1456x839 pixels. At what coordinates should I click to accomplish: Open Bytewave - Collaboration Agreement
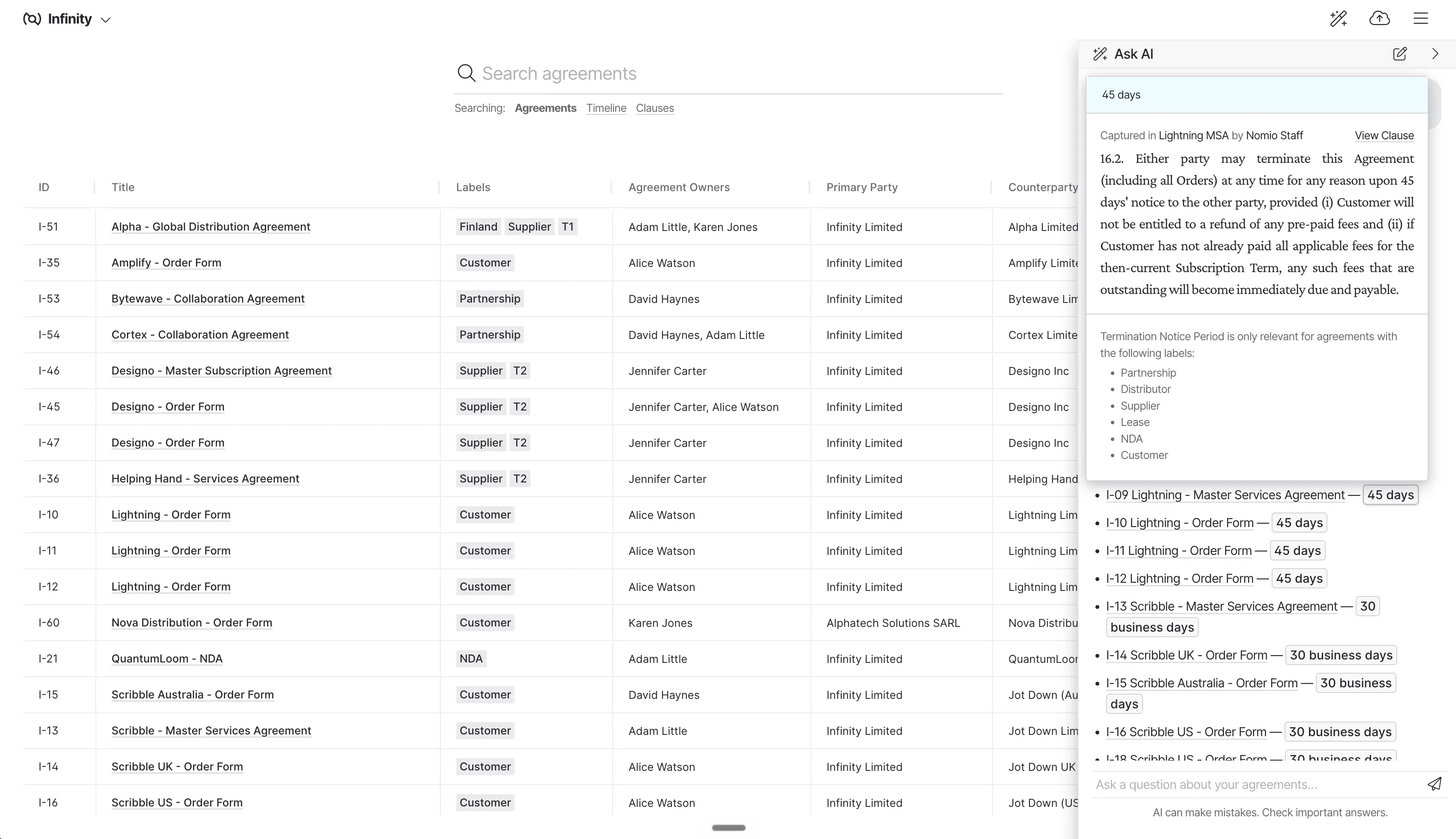[x=208, y=299]
